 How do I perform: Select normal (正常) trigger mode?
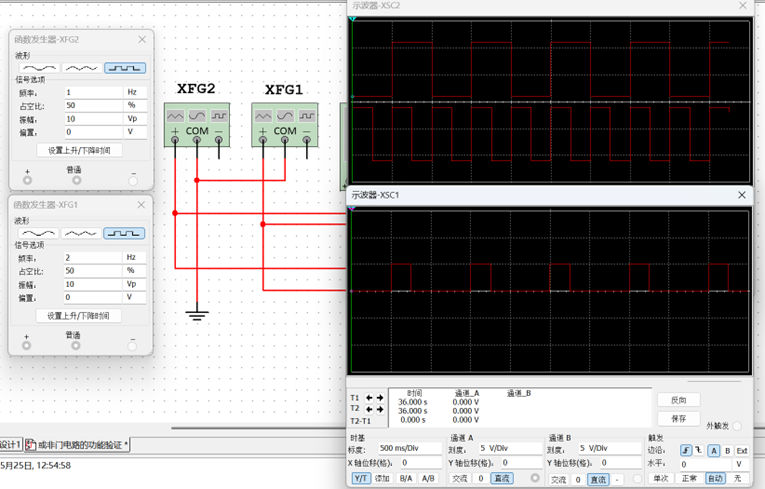[689, 478]
